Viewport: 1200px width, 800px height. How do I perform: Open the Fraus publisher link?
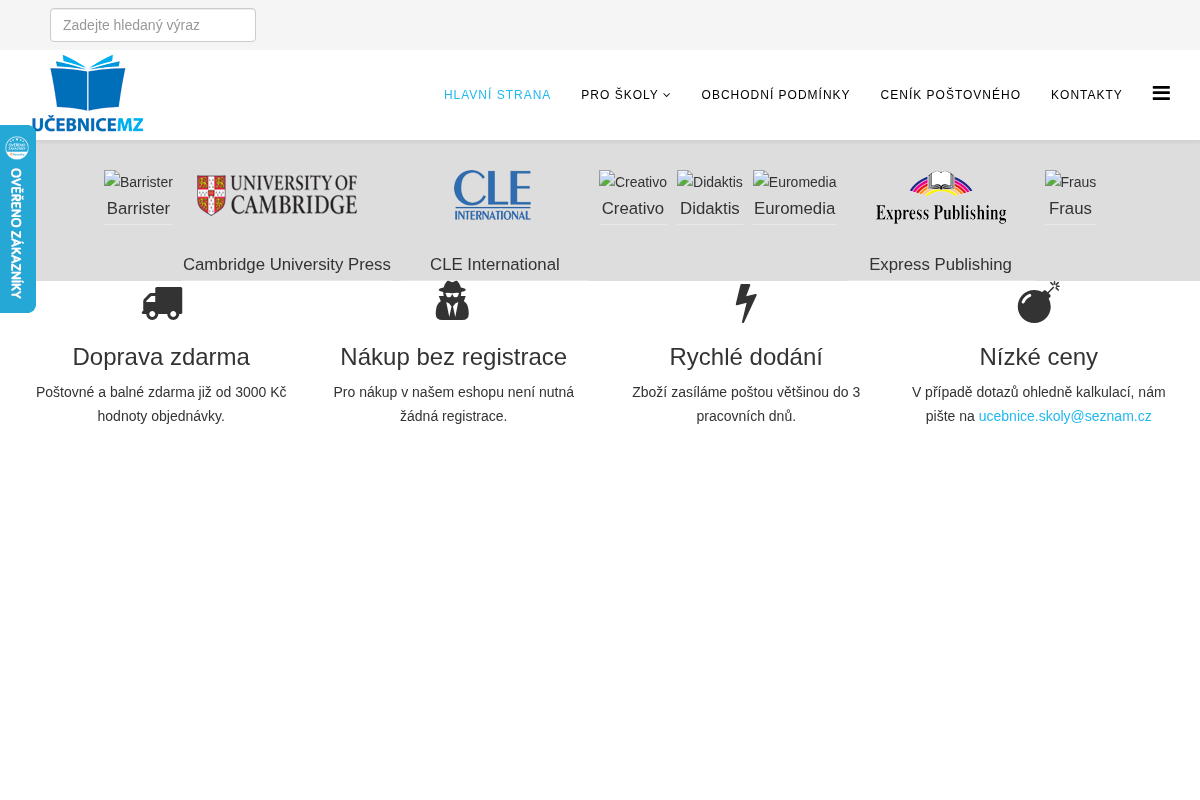[1070, 197]
